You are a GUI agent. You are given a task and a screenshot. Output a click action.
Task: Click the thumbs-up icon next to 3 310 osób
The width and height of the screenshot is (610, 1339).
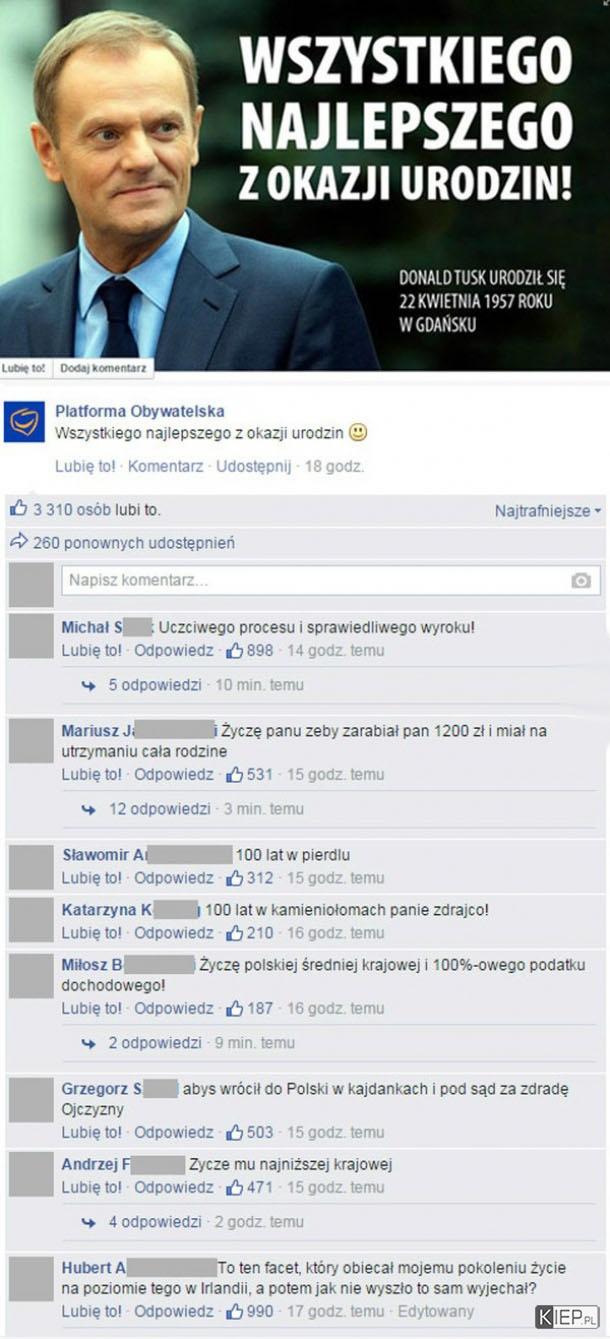tap(18, 509)
